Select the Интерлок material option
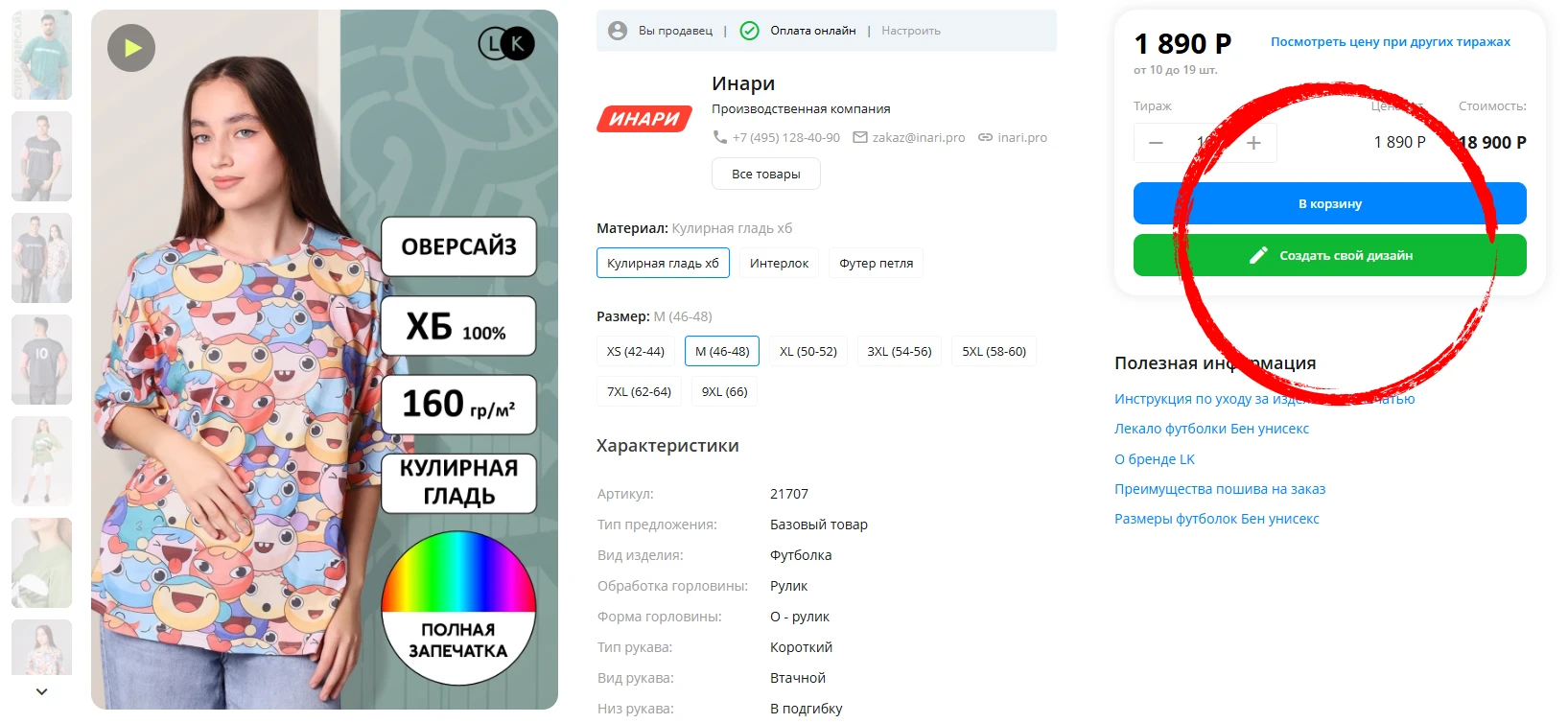The image size is (1568, 723). tap(779, 263)
